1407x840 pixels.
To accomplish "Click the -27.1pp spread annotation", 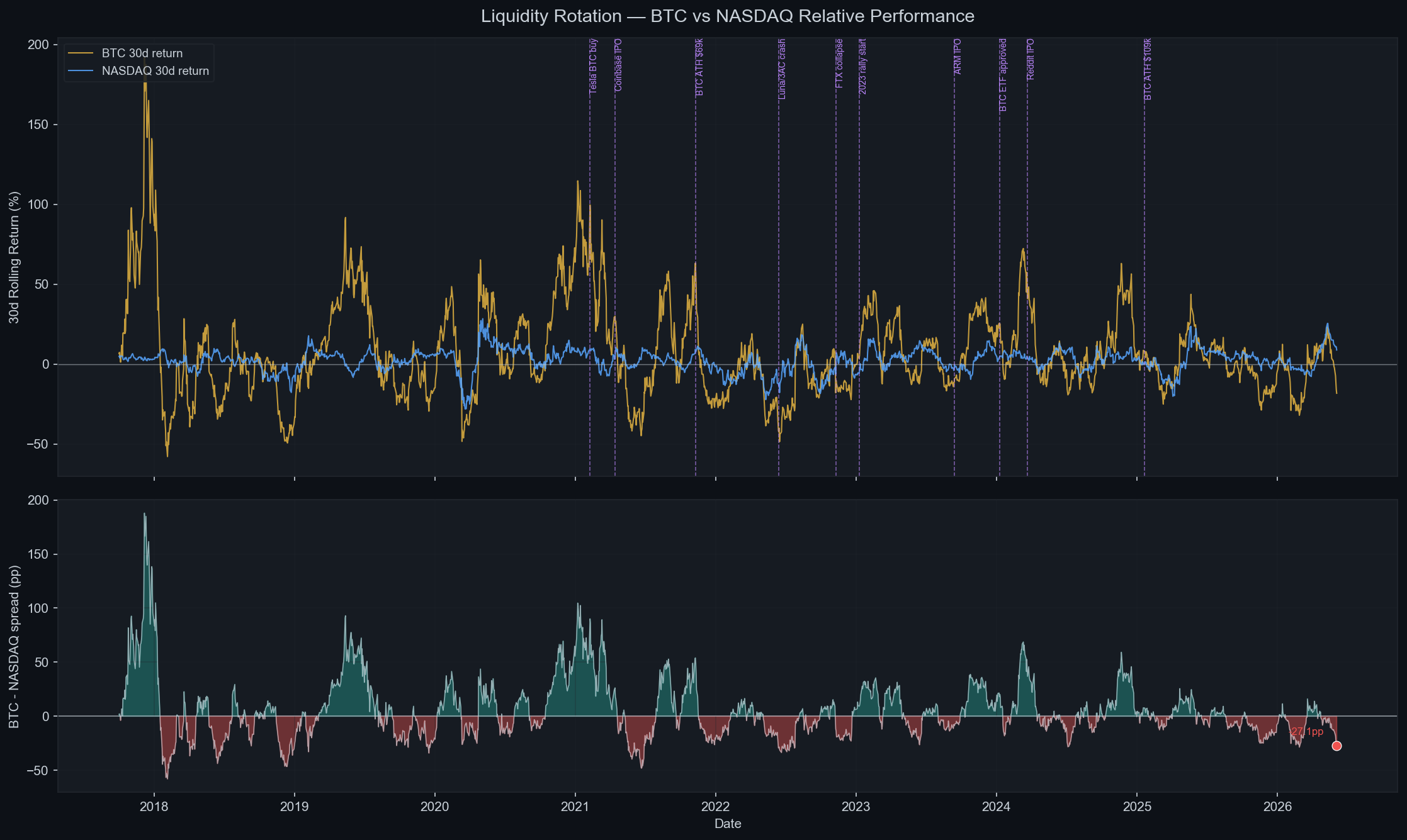I will pos(1306,732).
